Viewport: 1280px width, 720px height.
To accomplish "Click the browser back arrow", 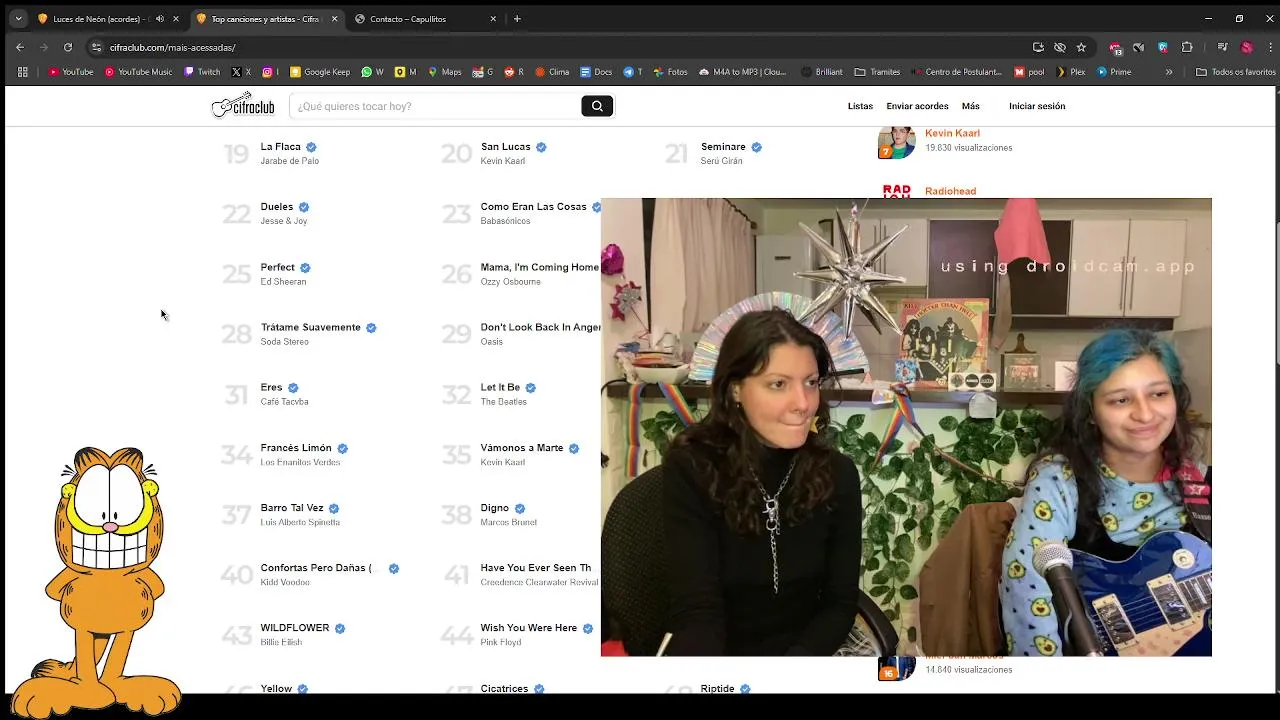I will (20, 47).
